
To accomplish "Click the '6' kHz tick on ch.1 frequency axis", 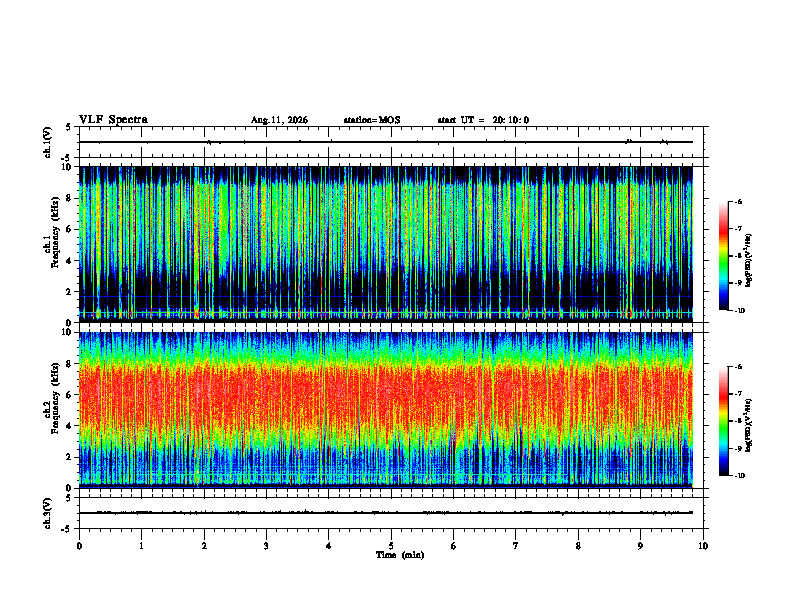I will 71,229.
